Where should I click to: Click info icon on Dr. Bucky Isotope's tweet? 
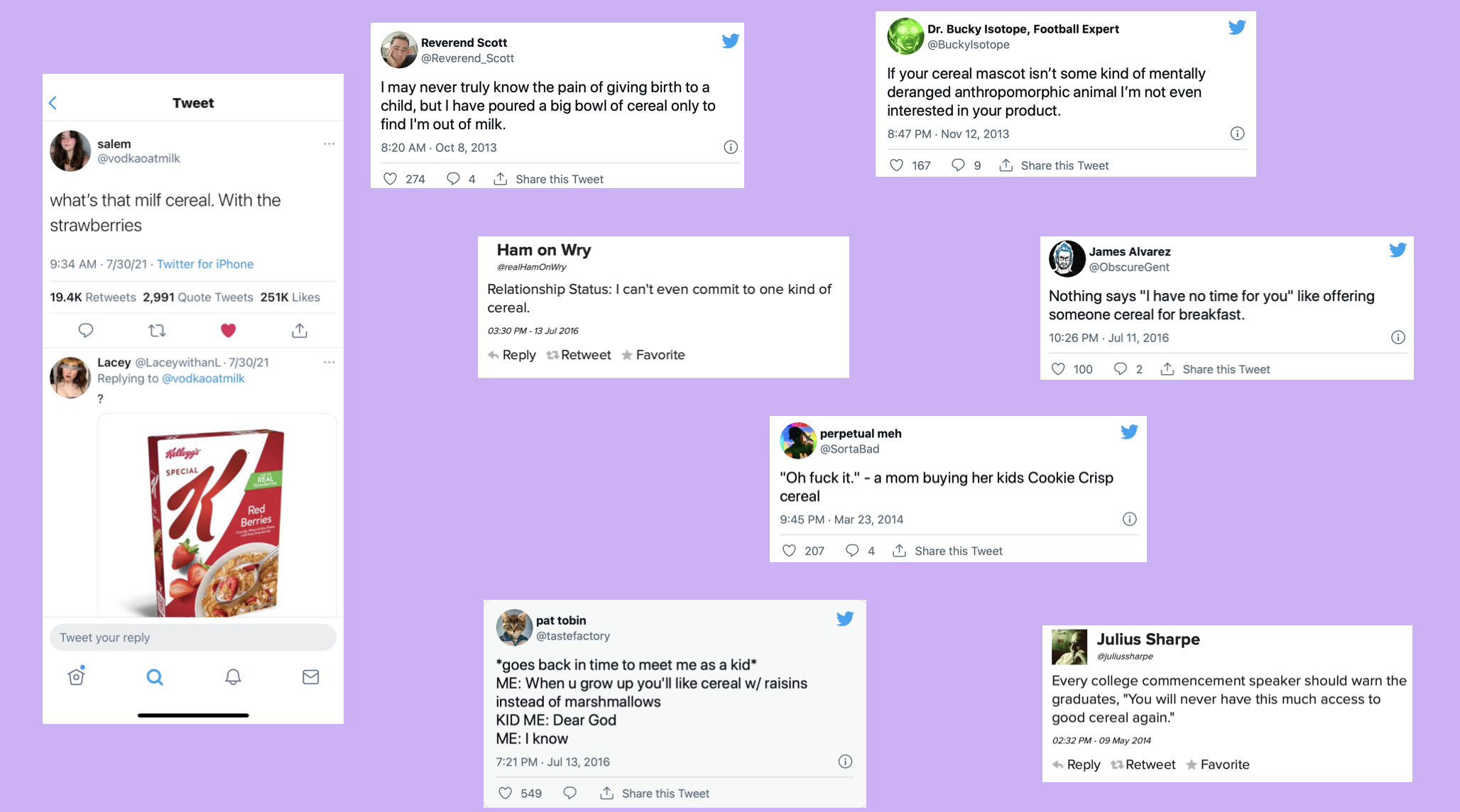pyautogui.click(x=1237, y=133)
